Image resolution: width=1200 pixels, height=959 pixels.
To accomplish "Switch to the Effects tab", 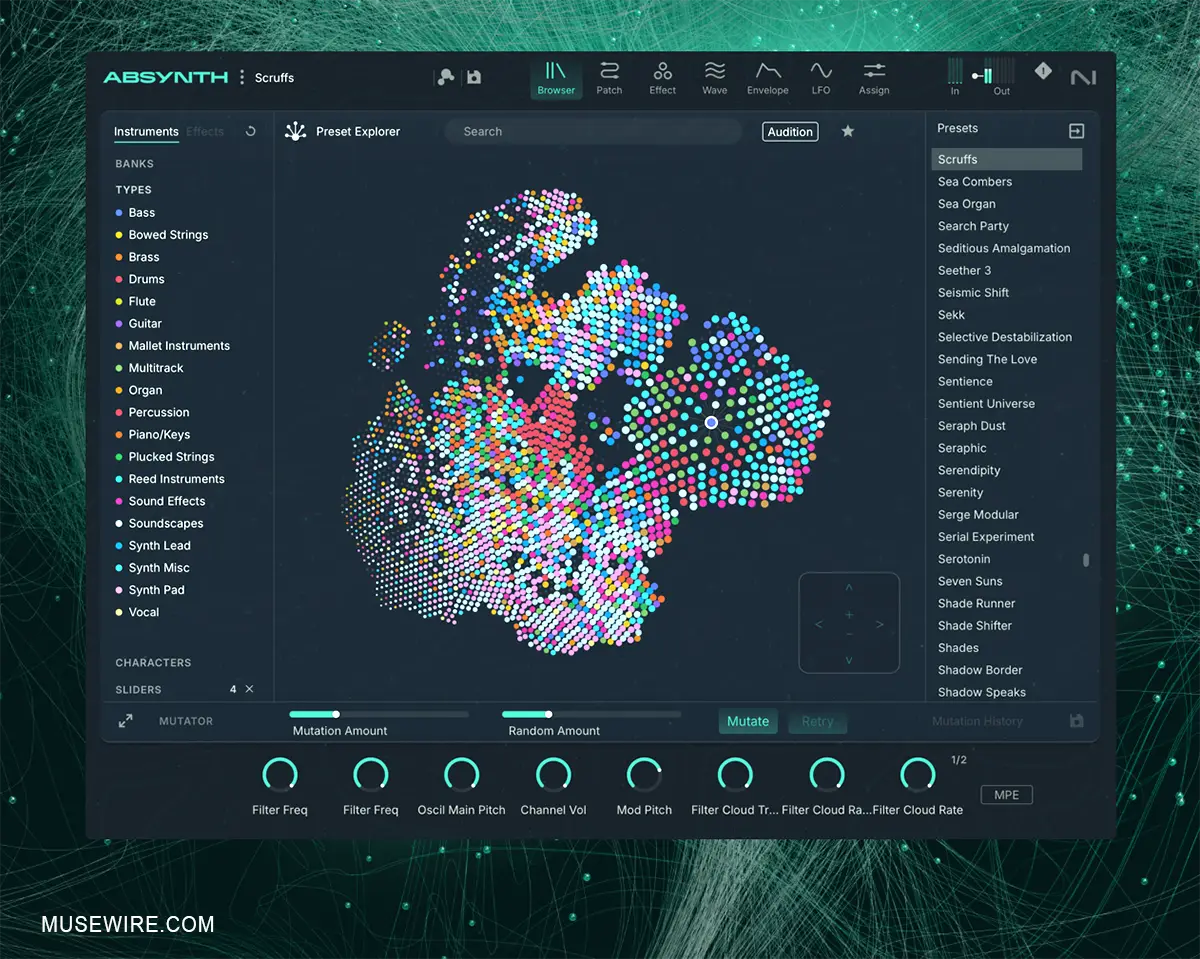I will (x=205, y=132).
